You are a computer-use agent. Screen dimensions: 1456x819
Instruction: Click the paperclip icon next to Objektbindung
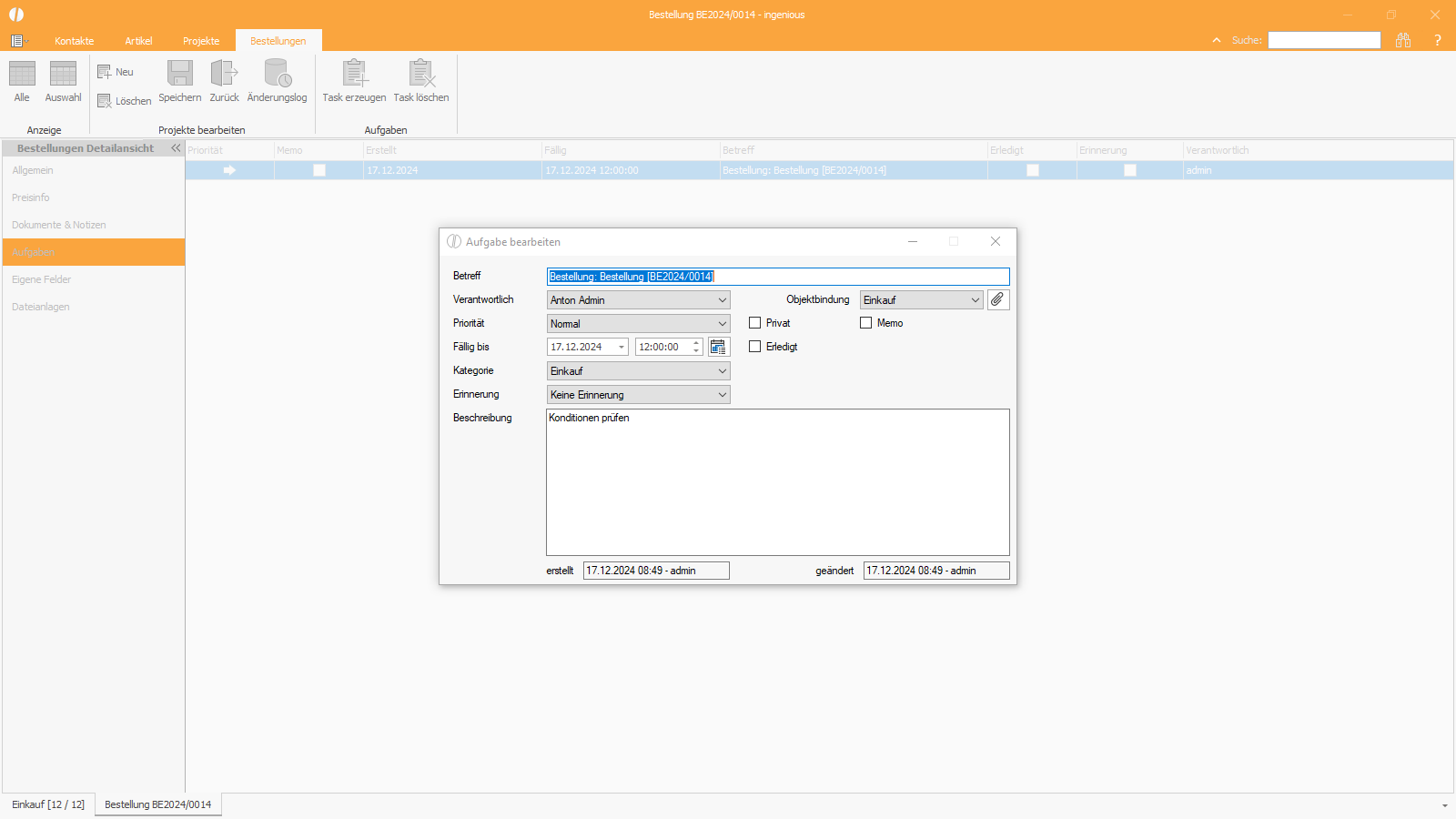click(998, 299)
